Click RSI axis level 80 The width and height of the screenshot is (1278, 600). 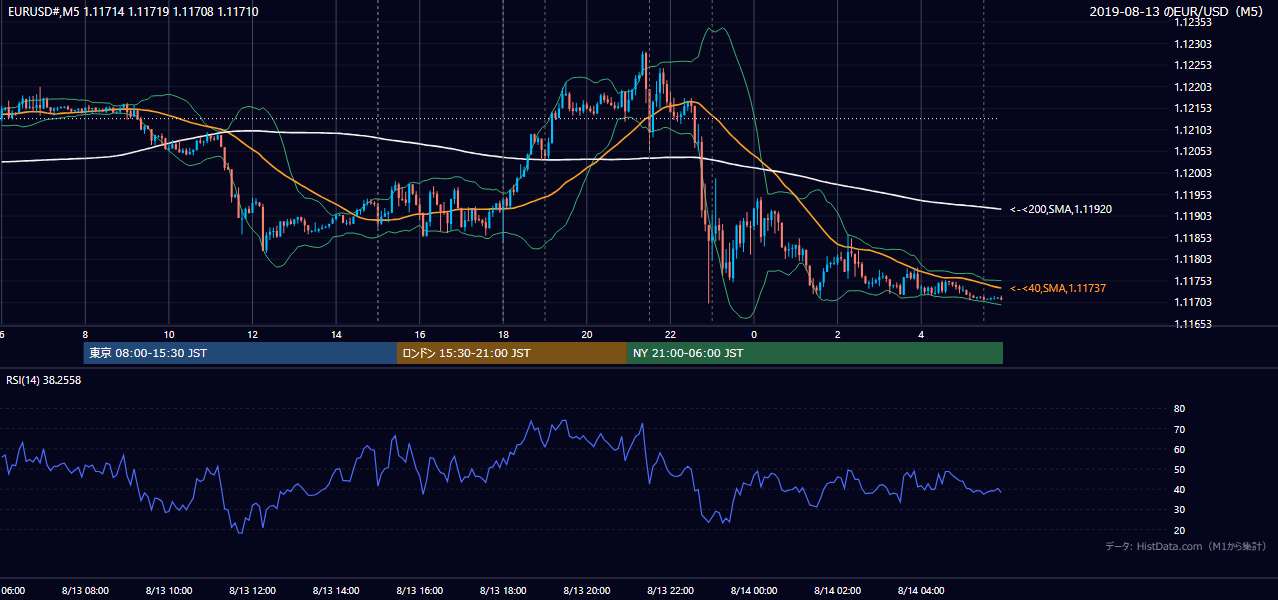[x=1179, y=409]
